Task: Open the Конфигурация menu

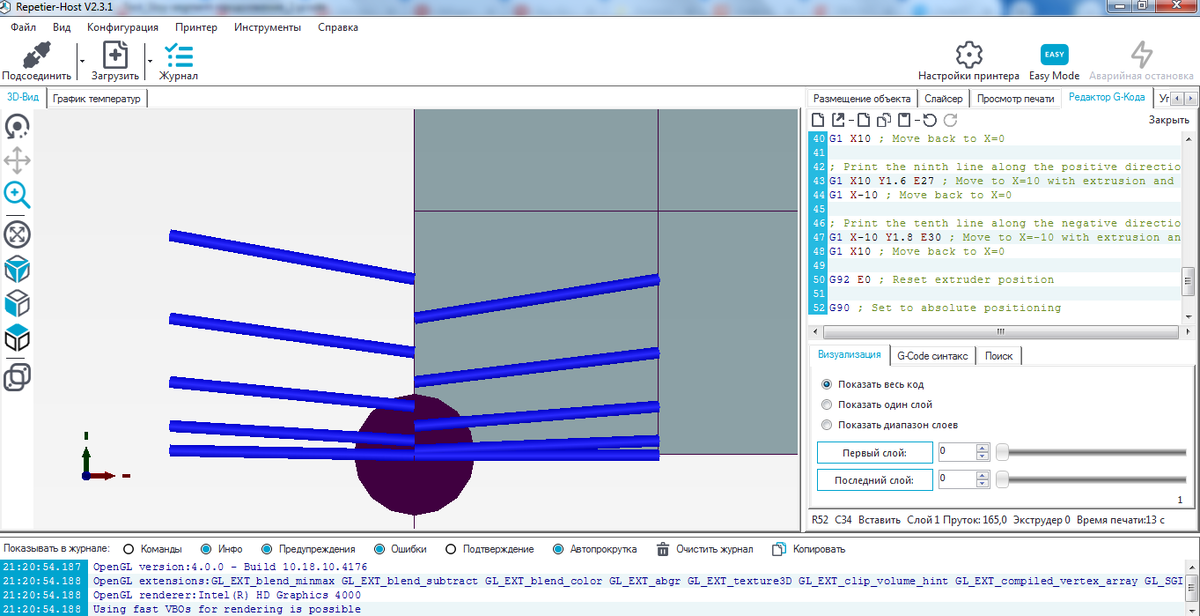Action: pos(125,27)
